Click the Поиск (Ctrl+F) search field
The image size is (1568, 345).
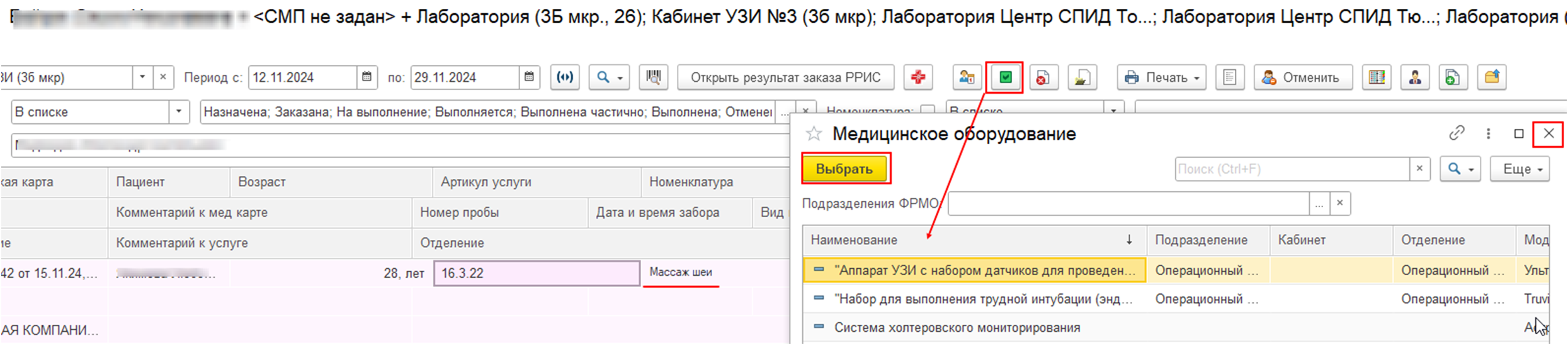[1291, 169]
